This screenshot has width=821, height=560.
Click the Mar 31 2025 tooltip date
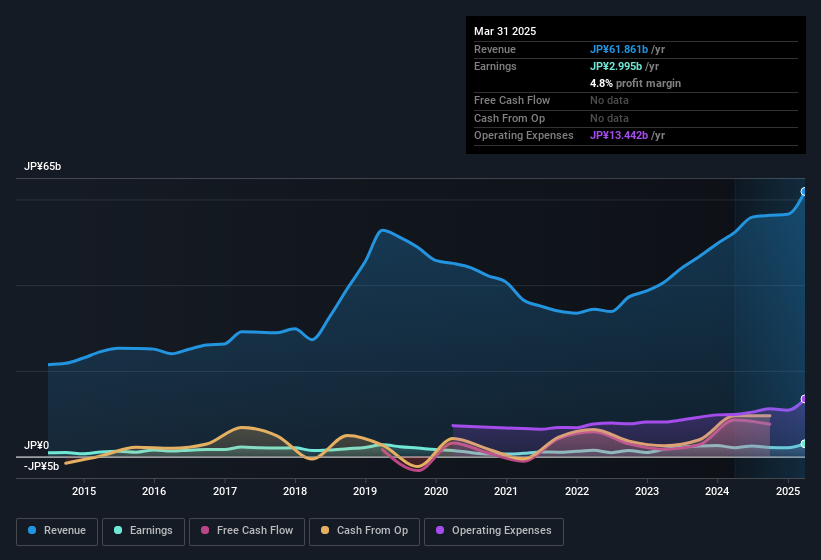(x=505, y=31)
